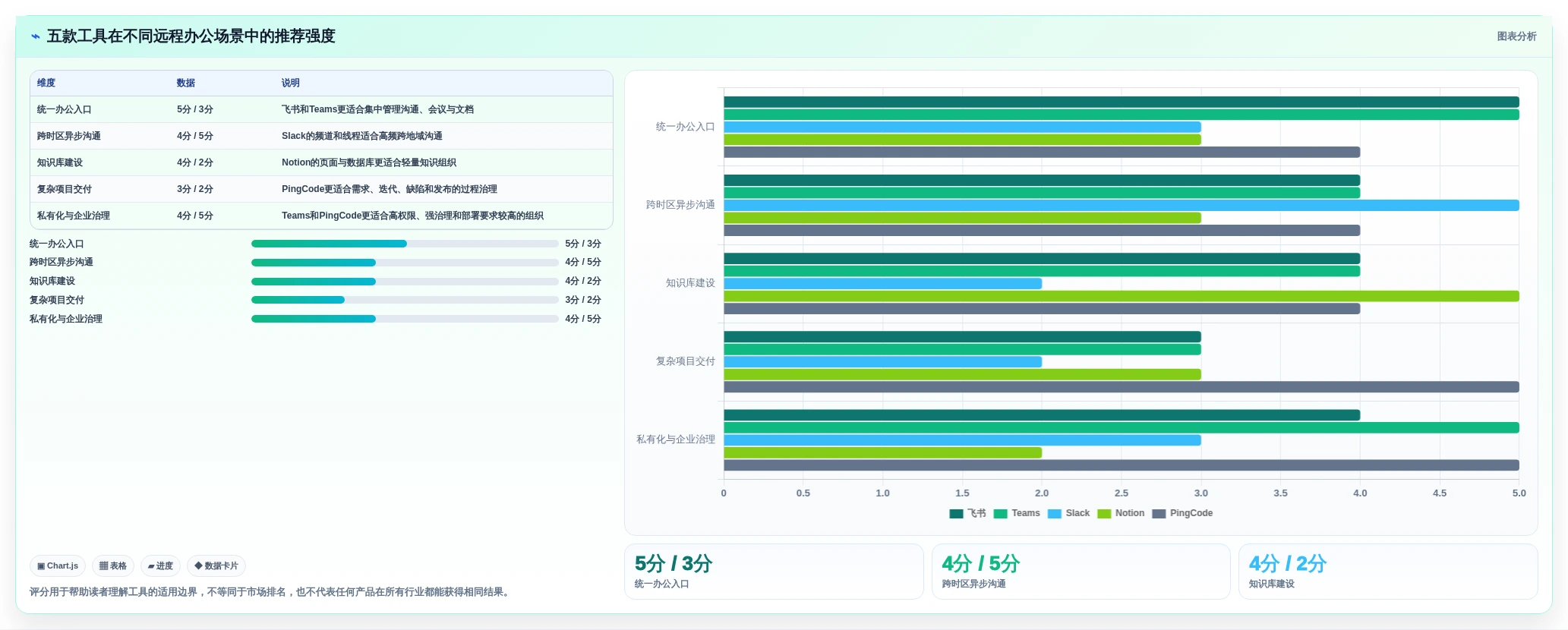Toggle the Teams legend swatch
The width and height of the screenshot is (1568, 630).
[x=1000, y=514]
